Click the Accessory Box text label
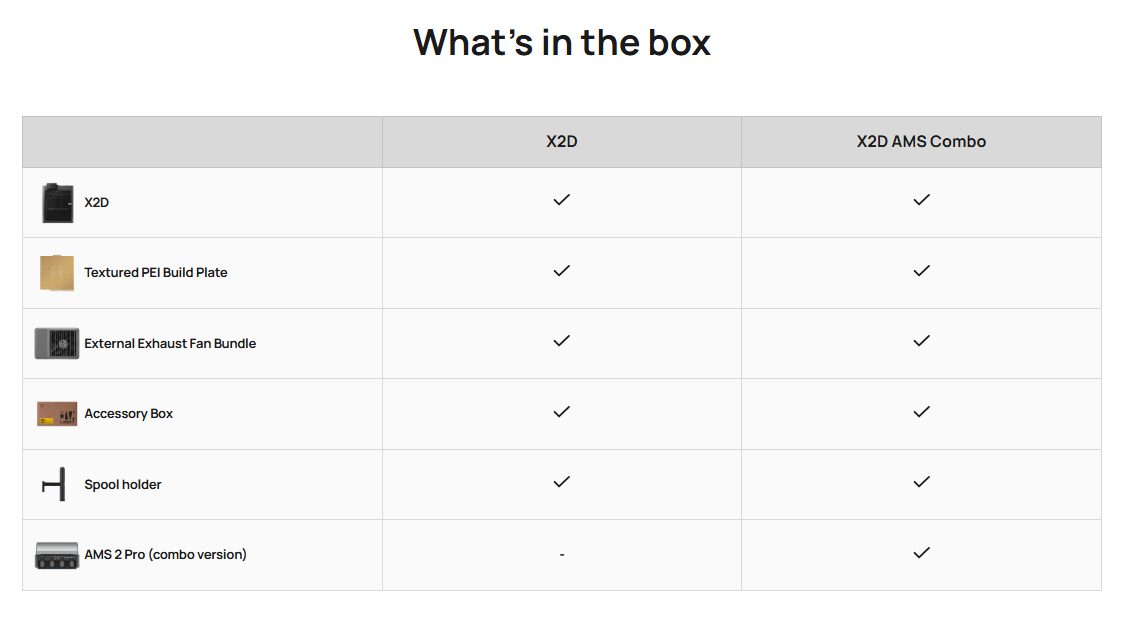Image resolution: width=1136 pixels, height=631 pixels. (x=128, y=414)
